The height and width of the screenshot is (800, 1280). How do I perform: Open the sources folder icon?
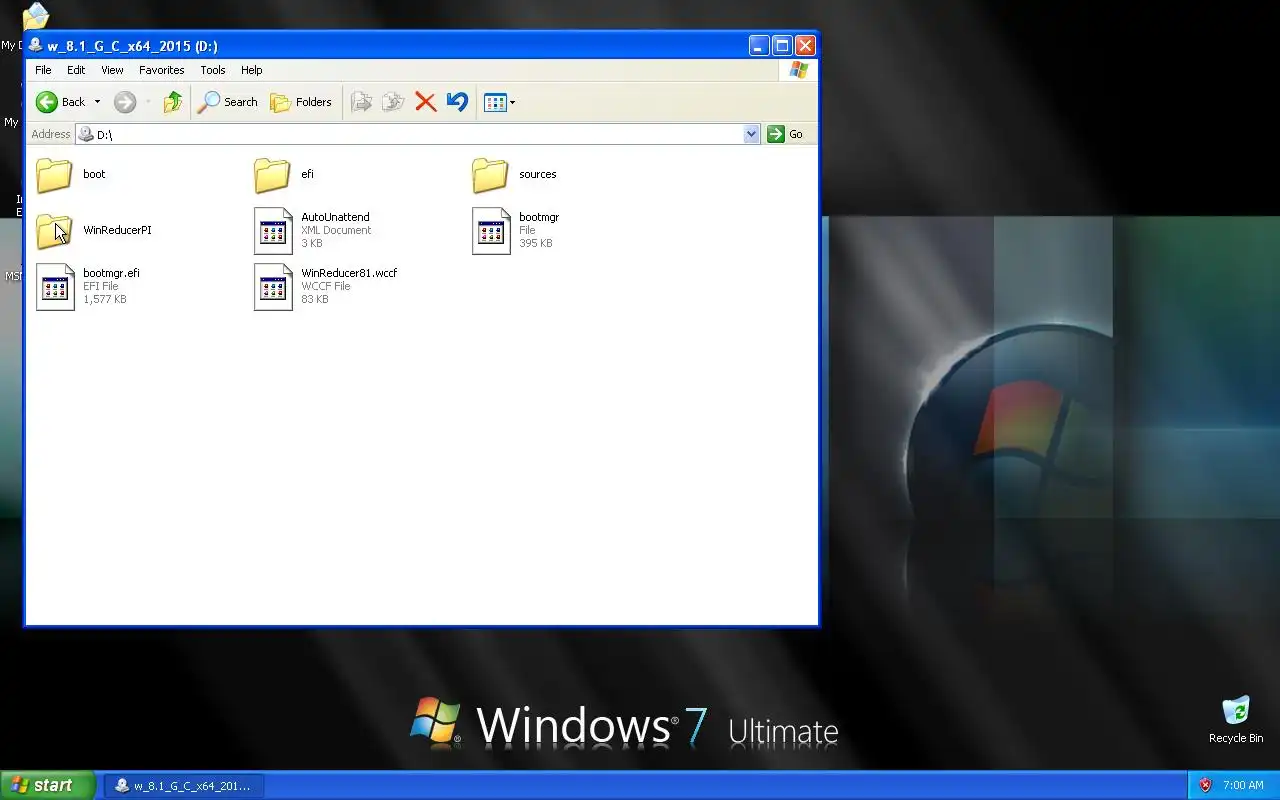(490, 174)
